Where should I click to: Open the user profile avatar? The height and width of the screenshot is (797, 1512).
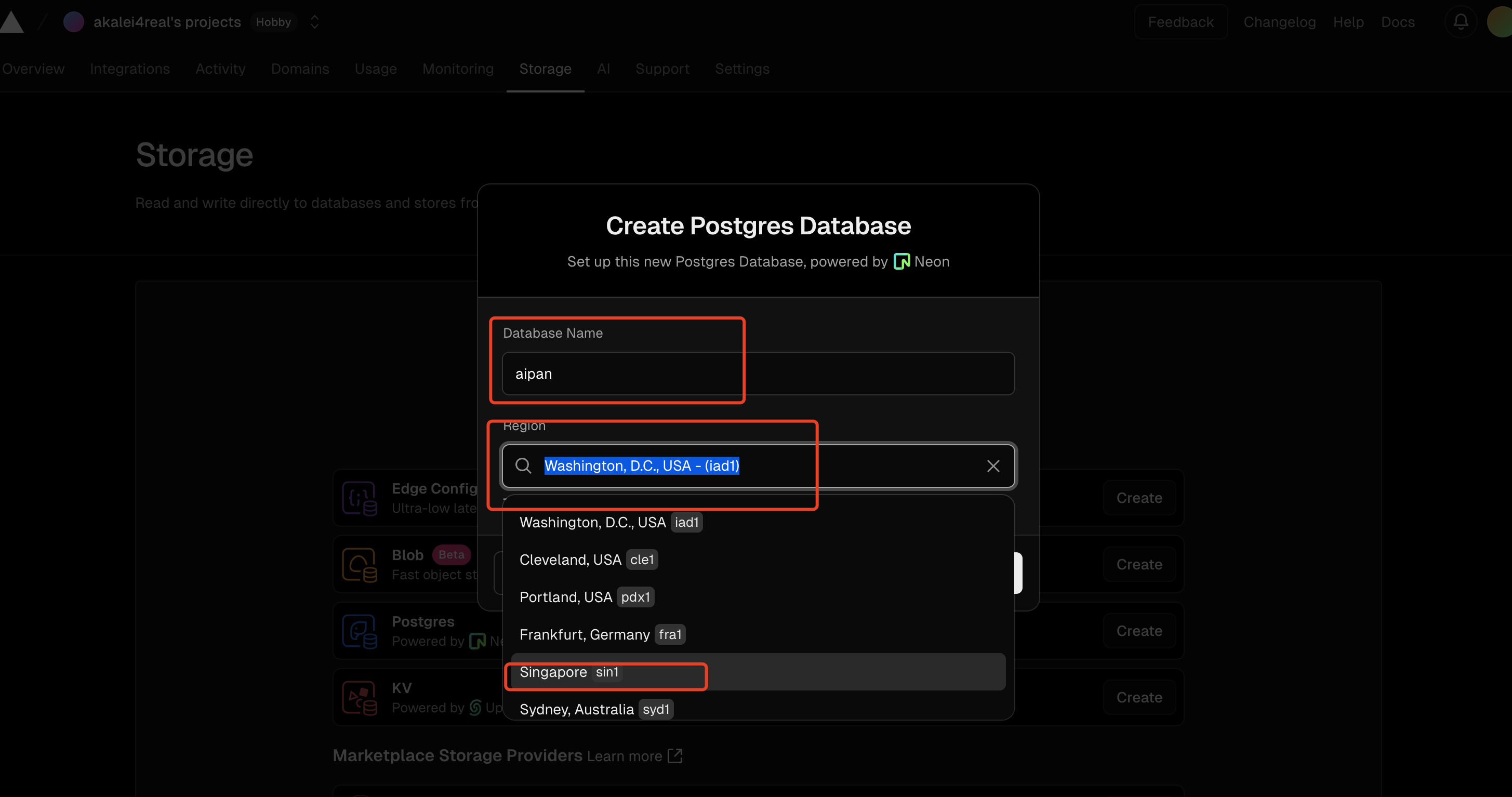coord(1500,22)
